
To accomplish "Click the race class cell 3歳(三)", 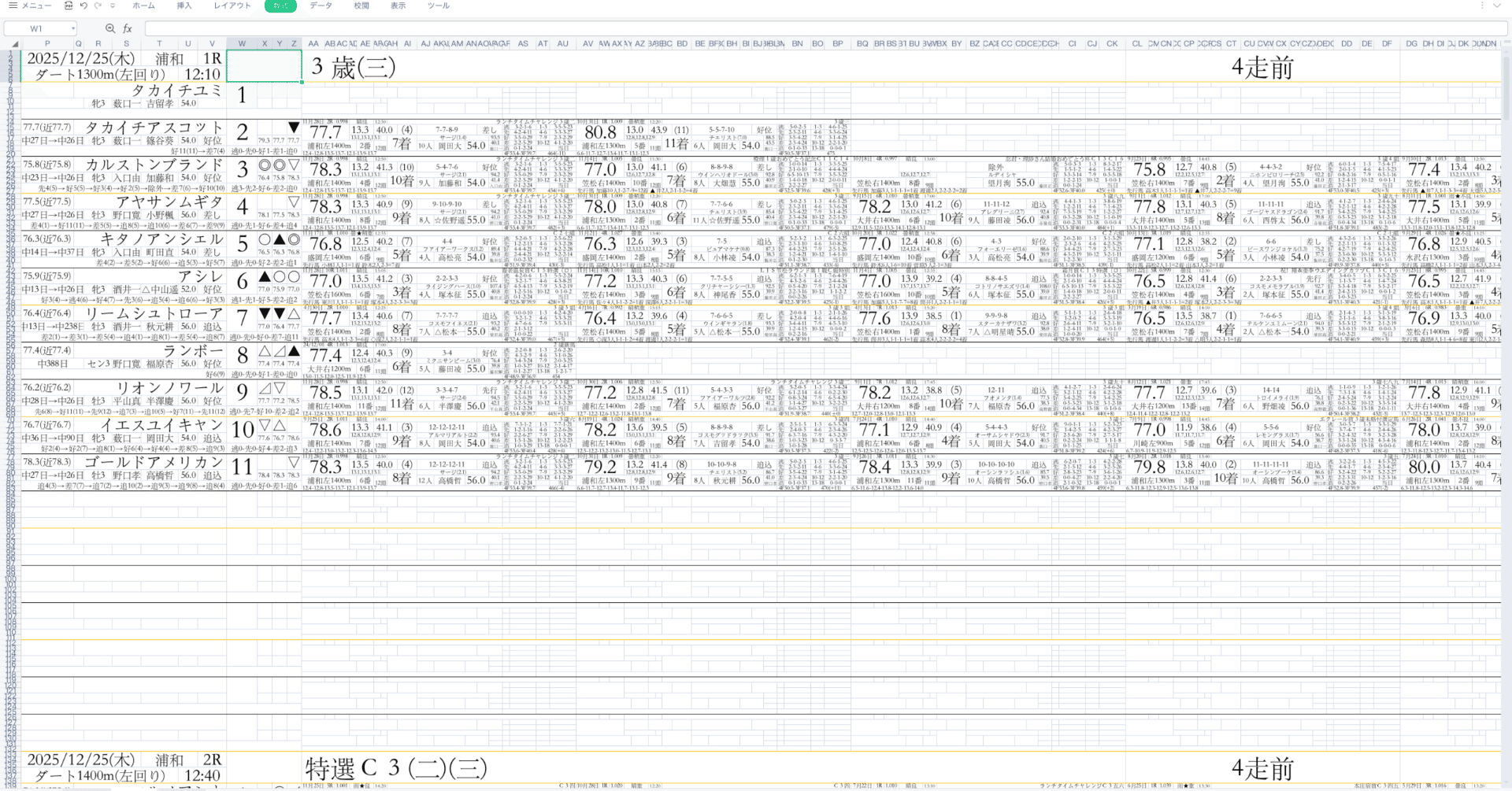I will (x=353, y=67).
